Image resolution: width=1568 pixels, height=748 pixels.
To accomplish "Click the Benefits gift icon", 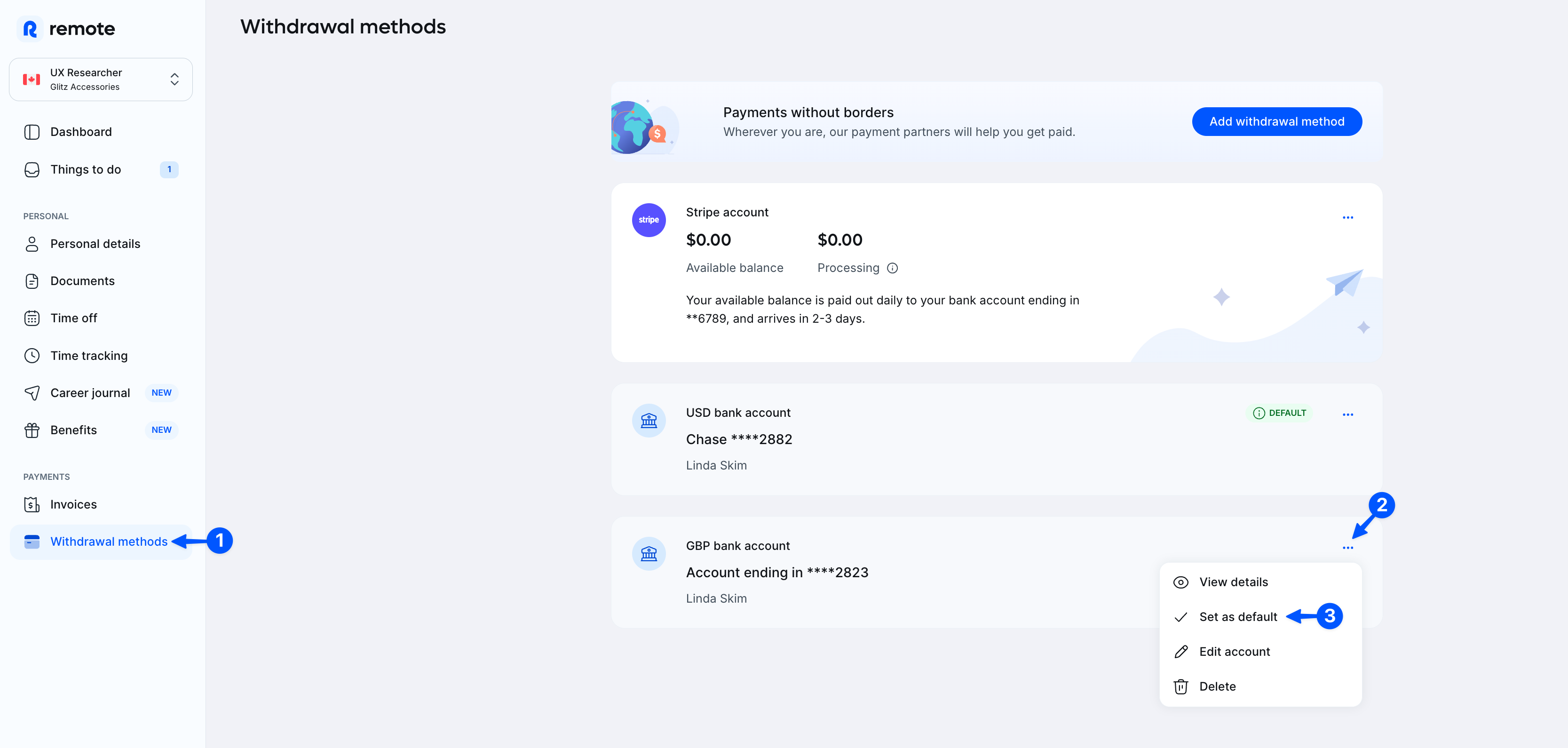I will 32,430.
